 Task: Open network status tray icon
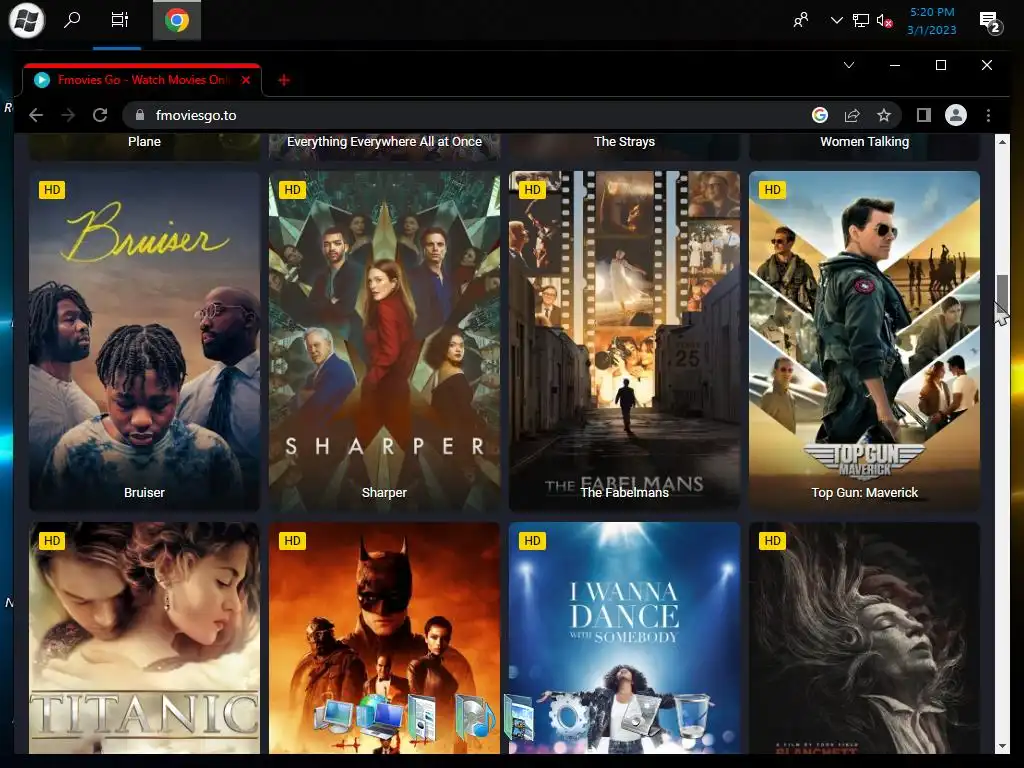coord(861,20)
